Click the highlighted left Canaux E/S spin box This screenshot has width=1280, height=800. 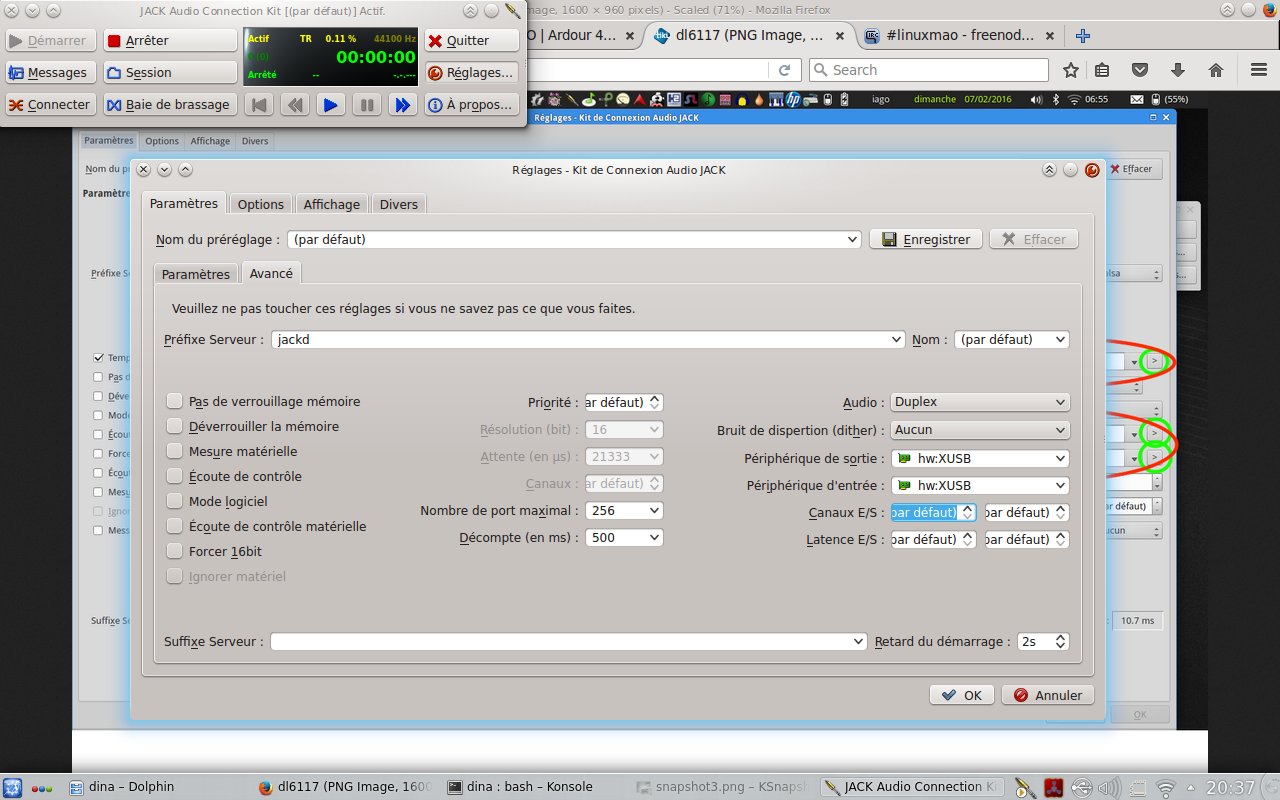[x=933, y=512]
